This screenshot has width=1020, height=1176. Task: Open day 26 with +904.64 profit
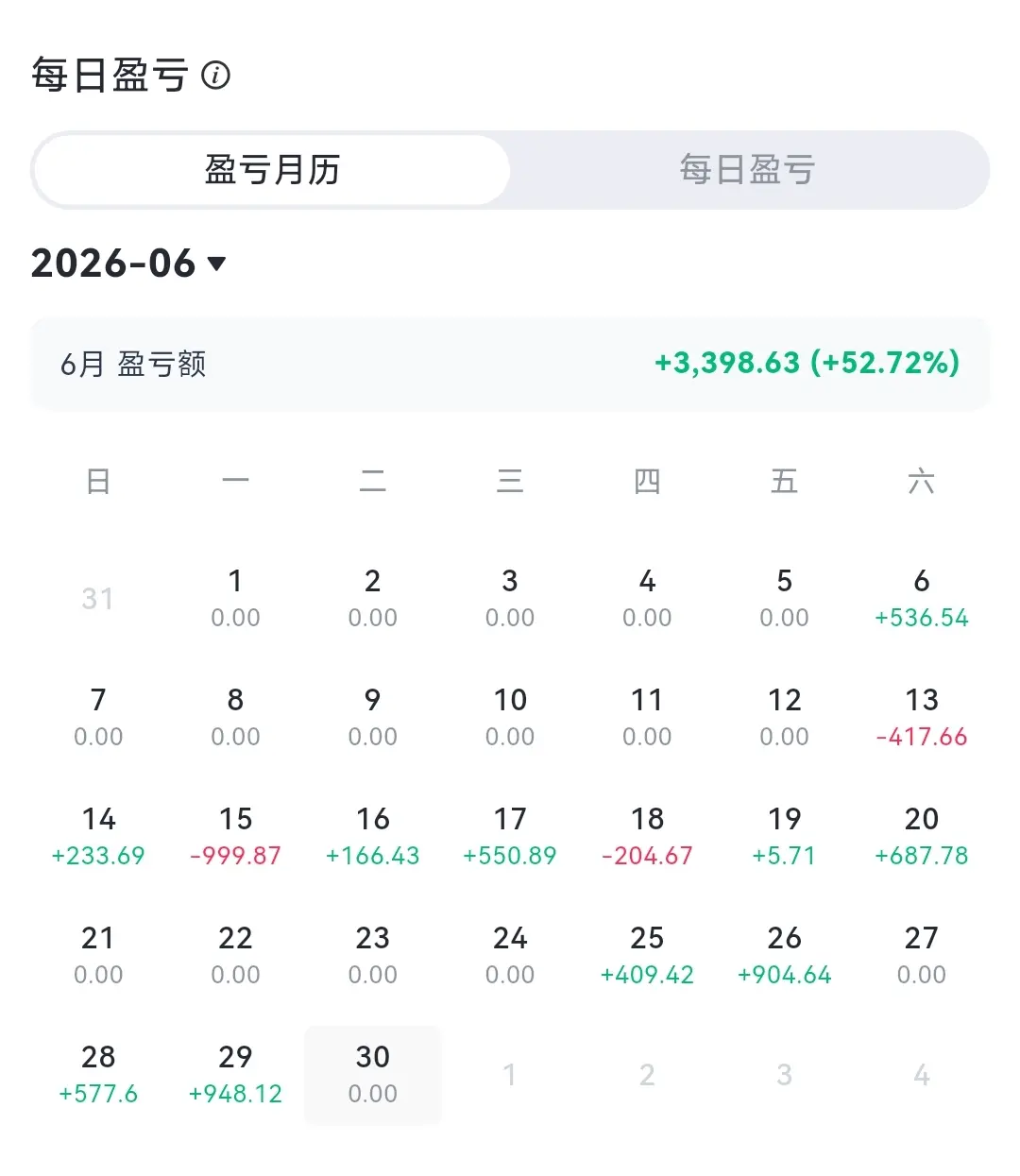coord(784,956)
